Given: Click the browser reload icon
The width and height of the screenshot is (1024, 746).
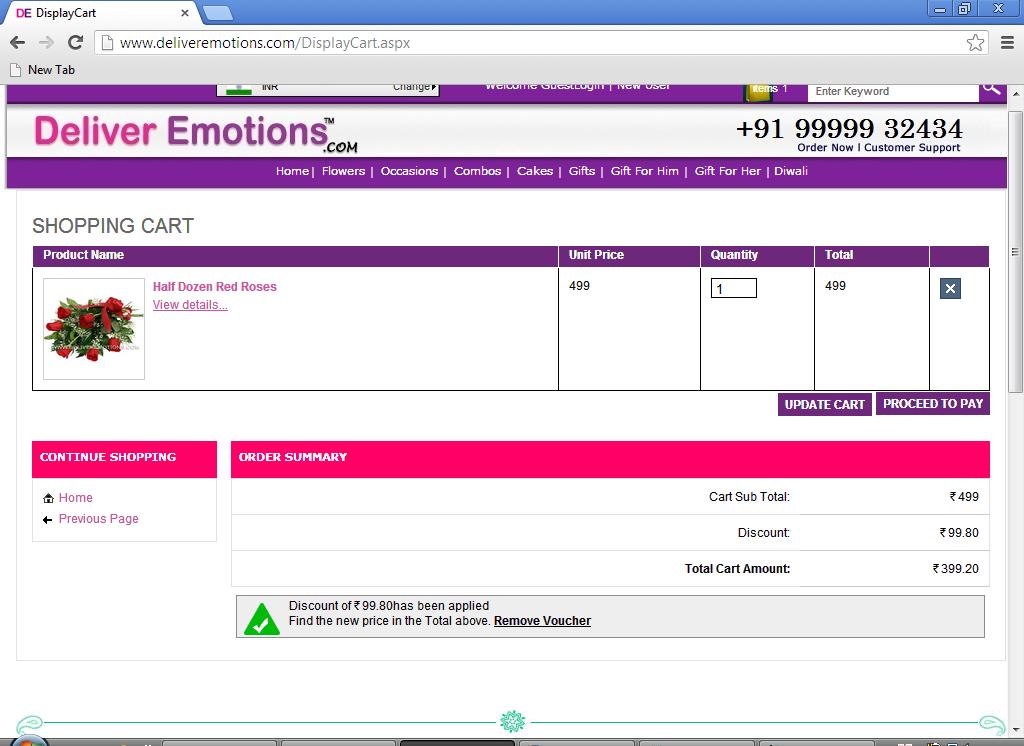Looking at the screenshot, I should click(75, 42).
